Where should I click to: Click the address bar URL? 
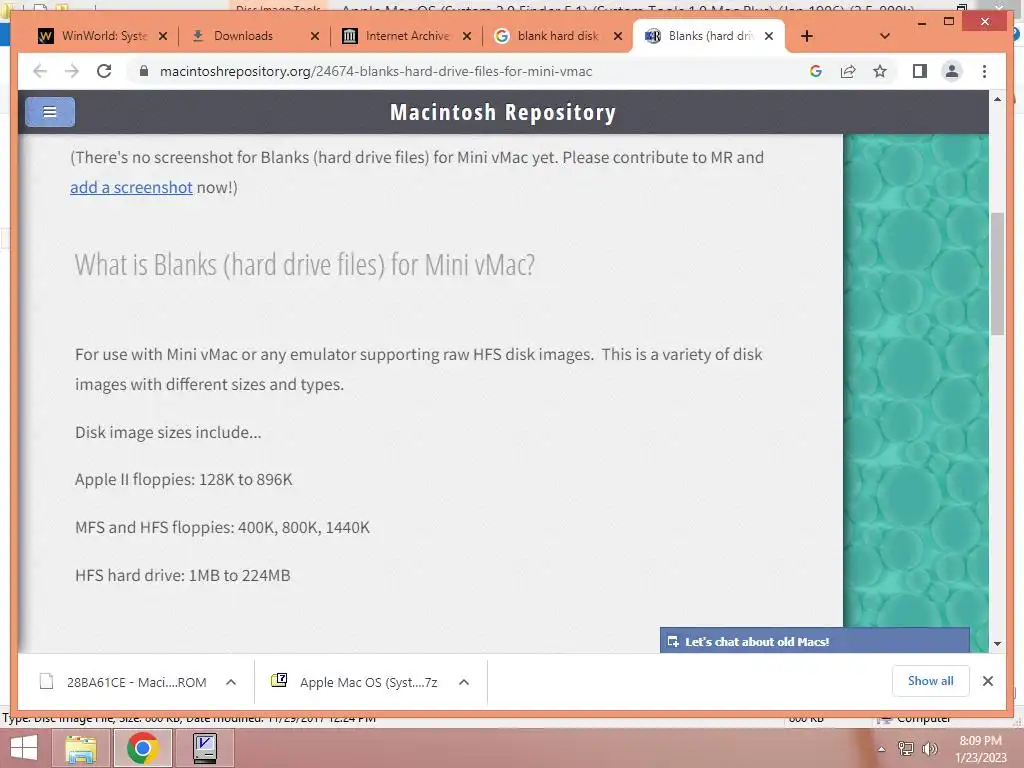[x=376, y=71]
